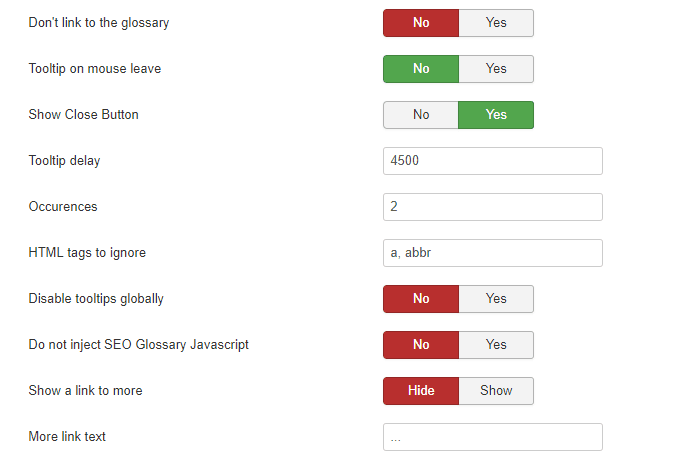This screenshot has height=472, width=679.
Task: Enable Do not inject SEO Glossary Javascript
Action: (496, 345)
